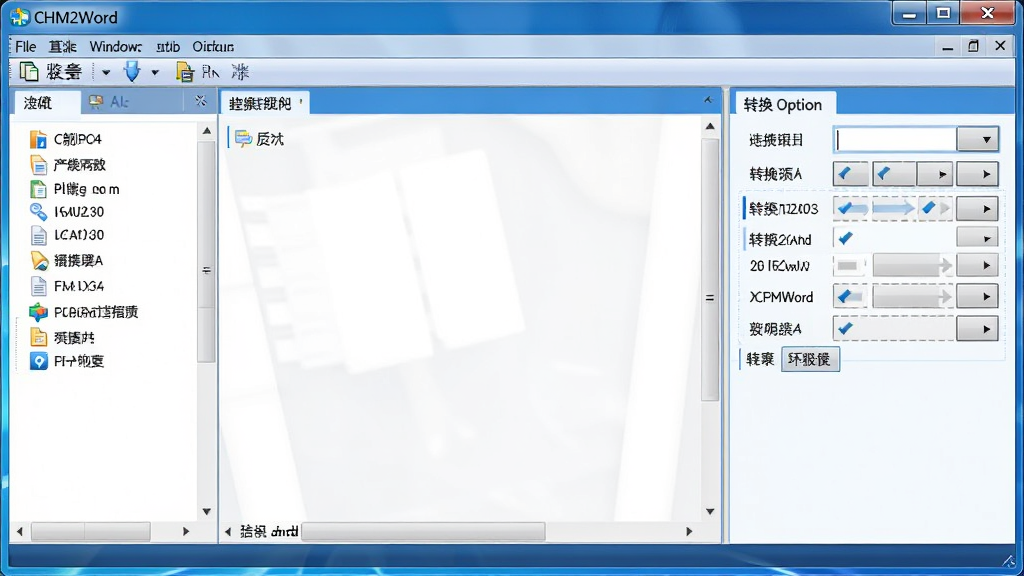Click the clipboard paste icon in toolbar
The image size is (1024, 576).
point(185,72)
